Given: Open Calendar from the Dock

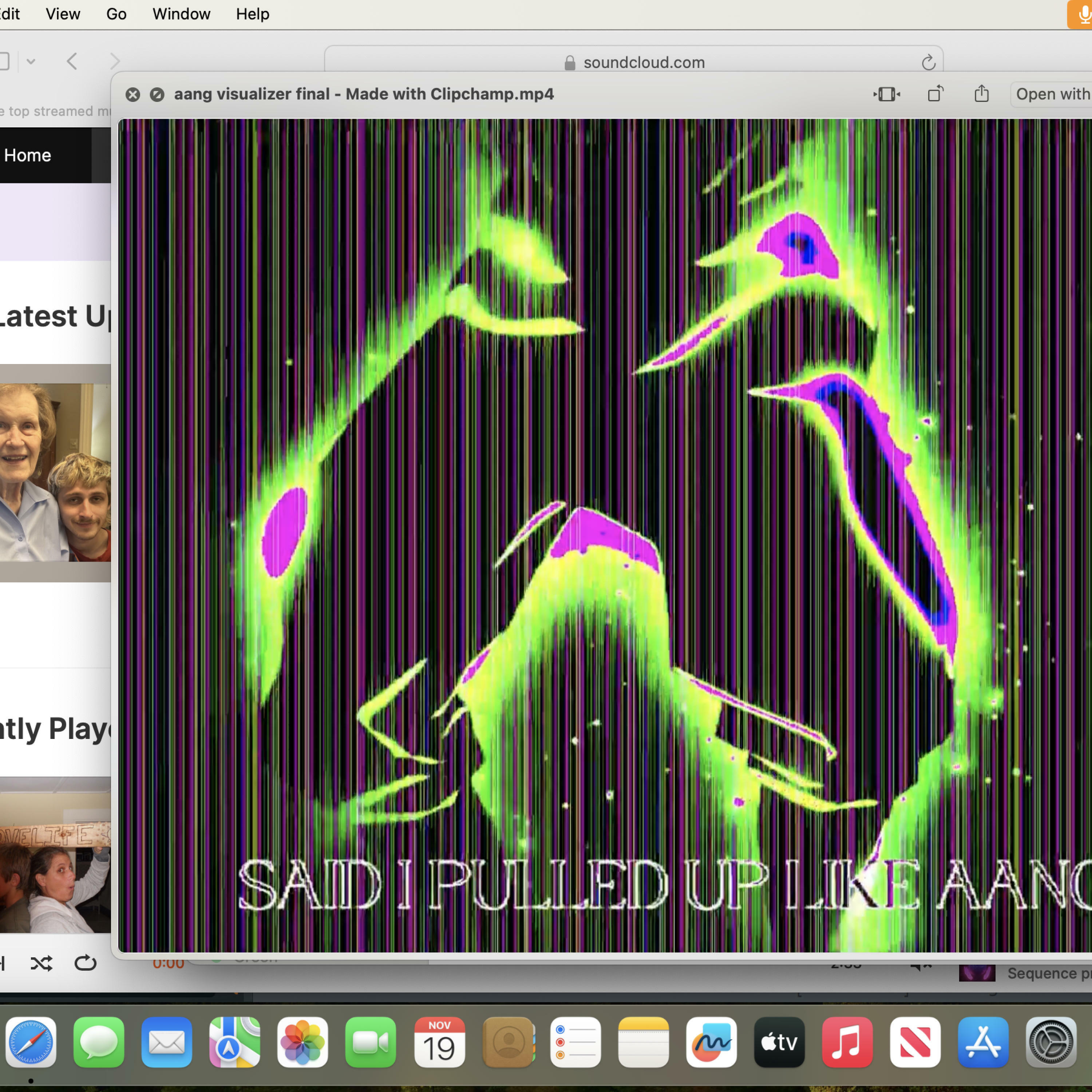Looking at the screenshot, I should 439,1042.
